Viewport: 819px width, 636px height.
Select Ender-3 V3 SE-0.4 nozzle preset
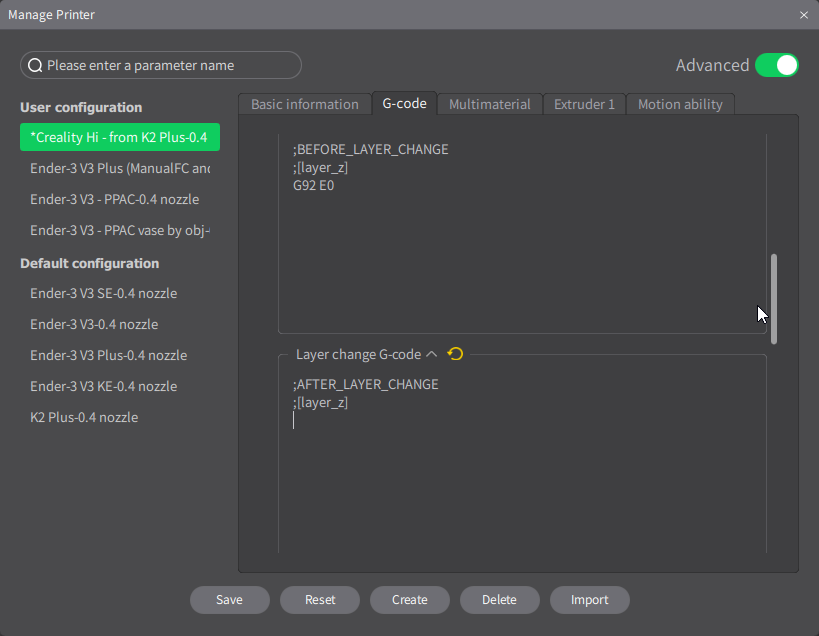pos(104,294)
